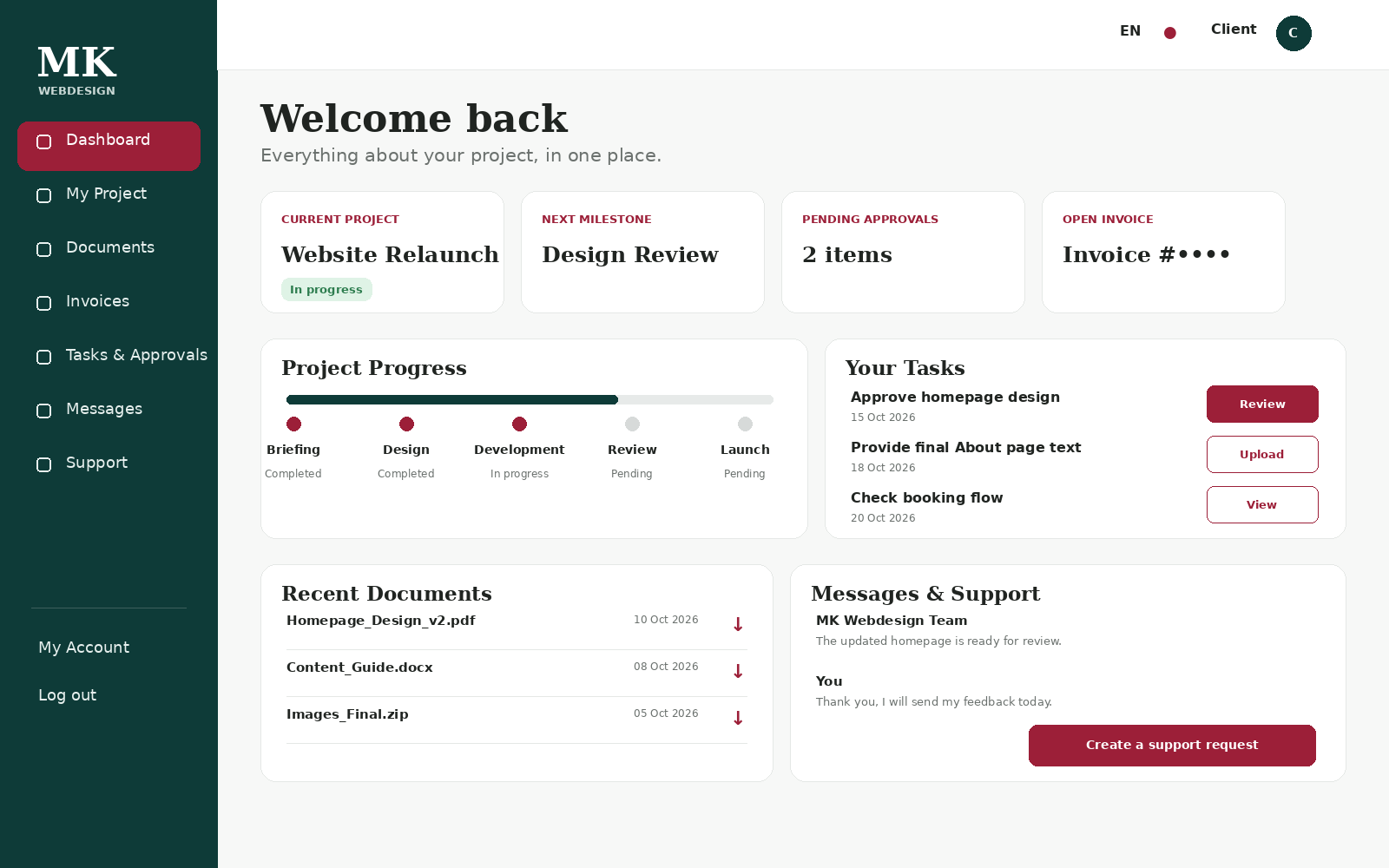Click the Documents sidebar icon
The width and height of the screenshot is (1389, 868).
44,249
